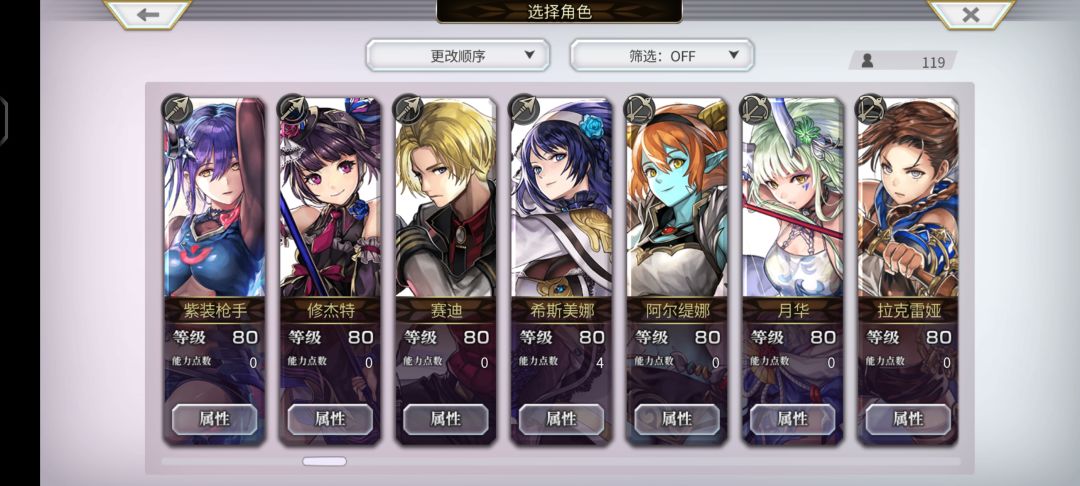This screenshot has height=486, width=1080.
Task: Choose the 月华 character portrait
Action: tap(793, 198)
